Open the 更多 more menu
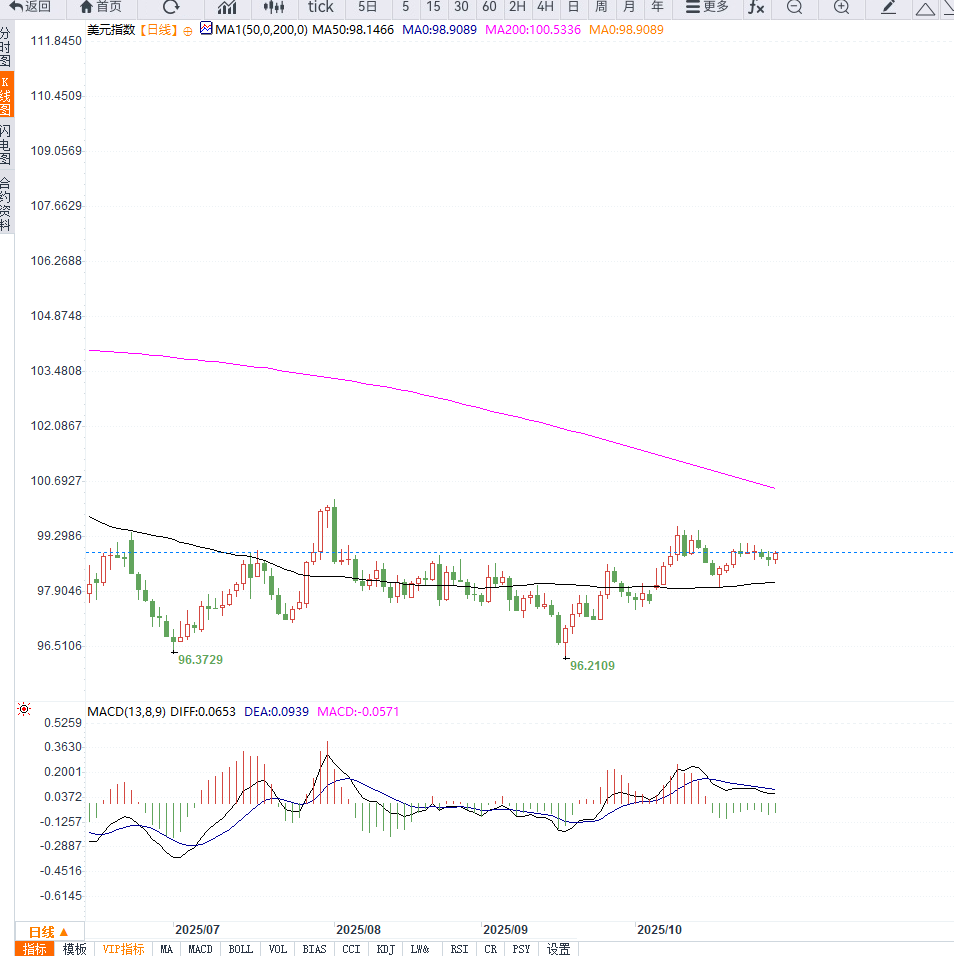 tap(707, 7)
